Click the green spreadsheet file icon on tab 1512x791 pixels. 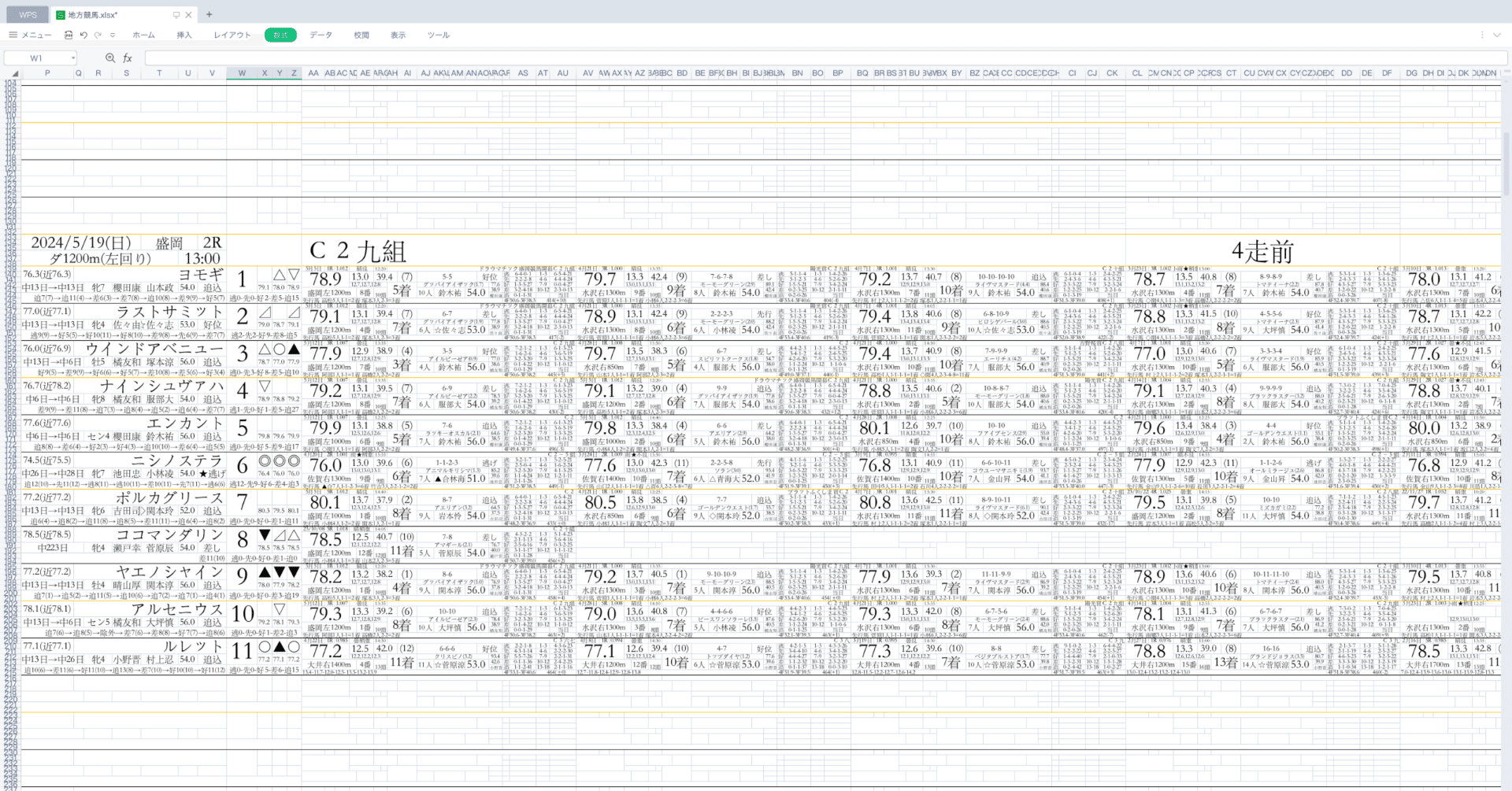pyautogui.click(x=60, y=15)
